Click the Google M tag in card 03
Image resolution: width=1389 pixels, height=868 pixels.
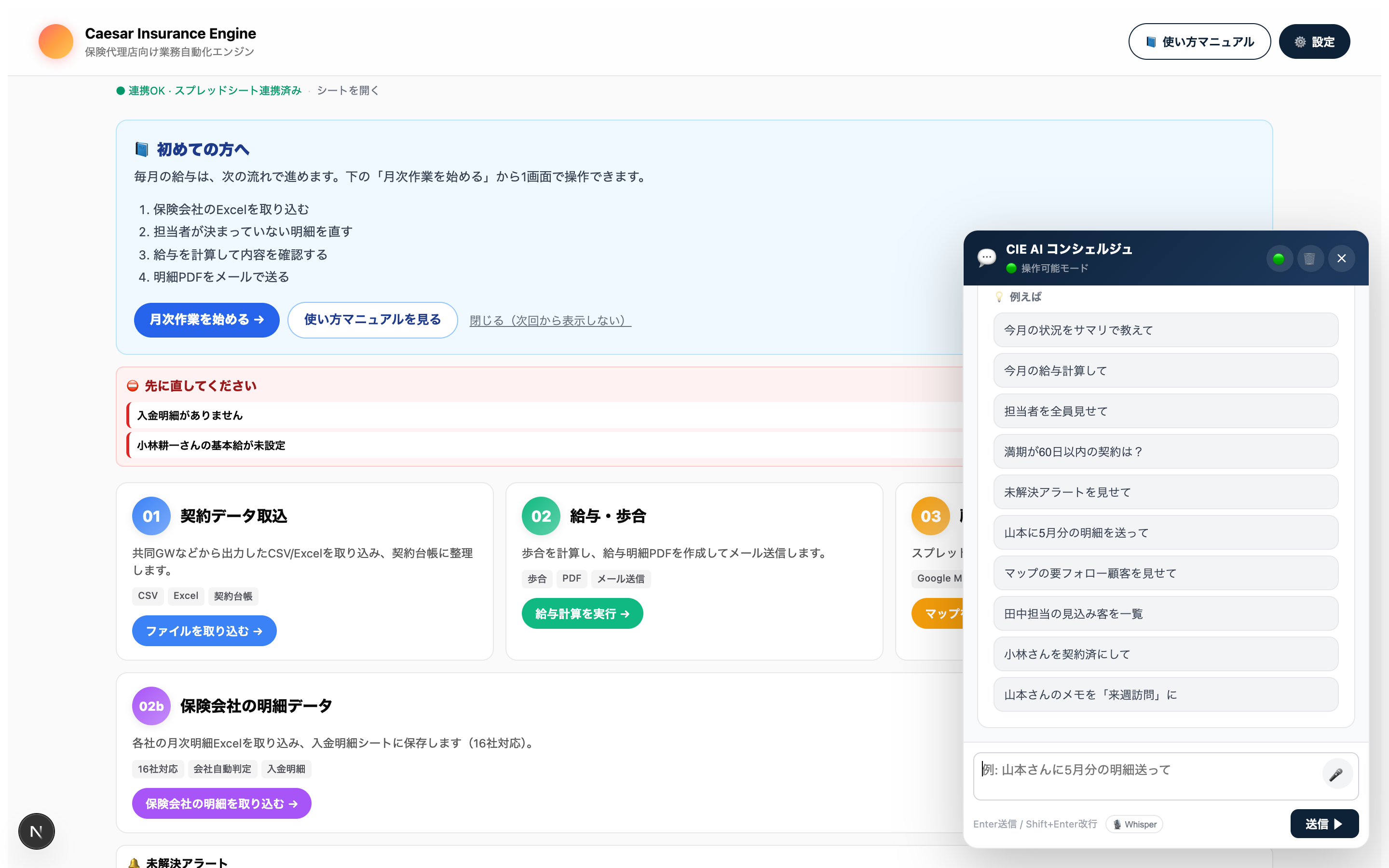click(938, 579)
